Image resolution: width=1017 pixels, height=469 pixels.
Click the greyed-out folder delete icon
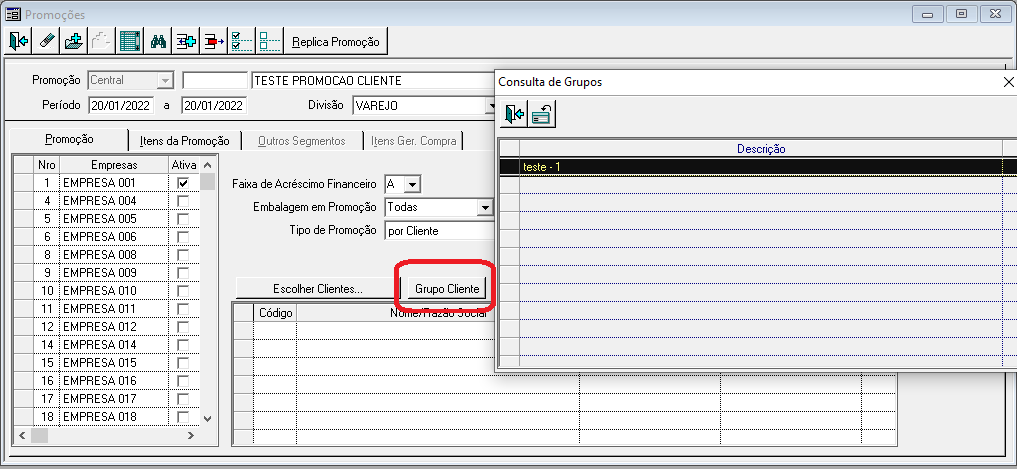click(x=102, y=42)
